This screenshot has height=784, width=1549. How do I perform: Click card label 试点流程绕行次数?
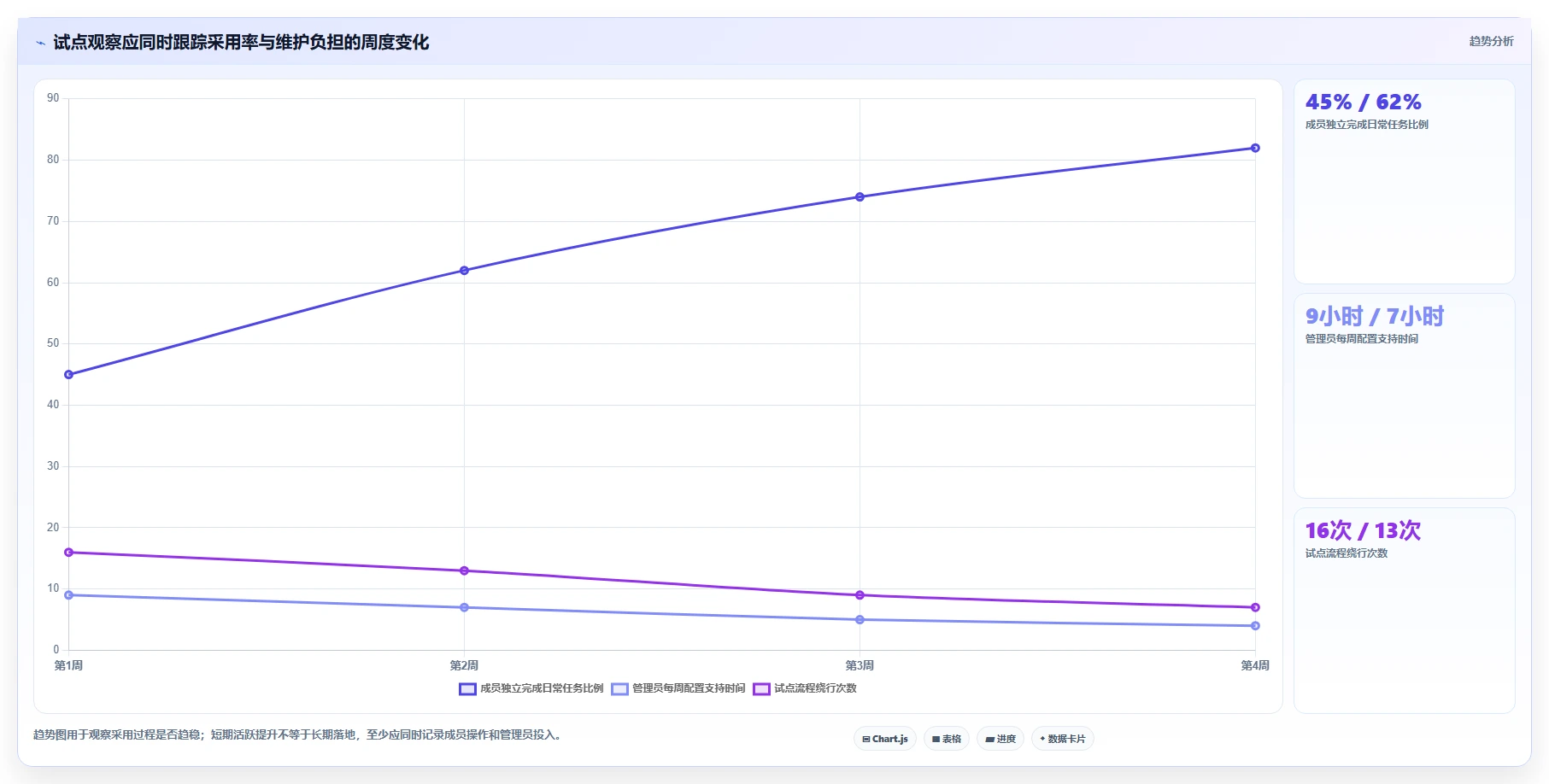tap(1347, 553)
